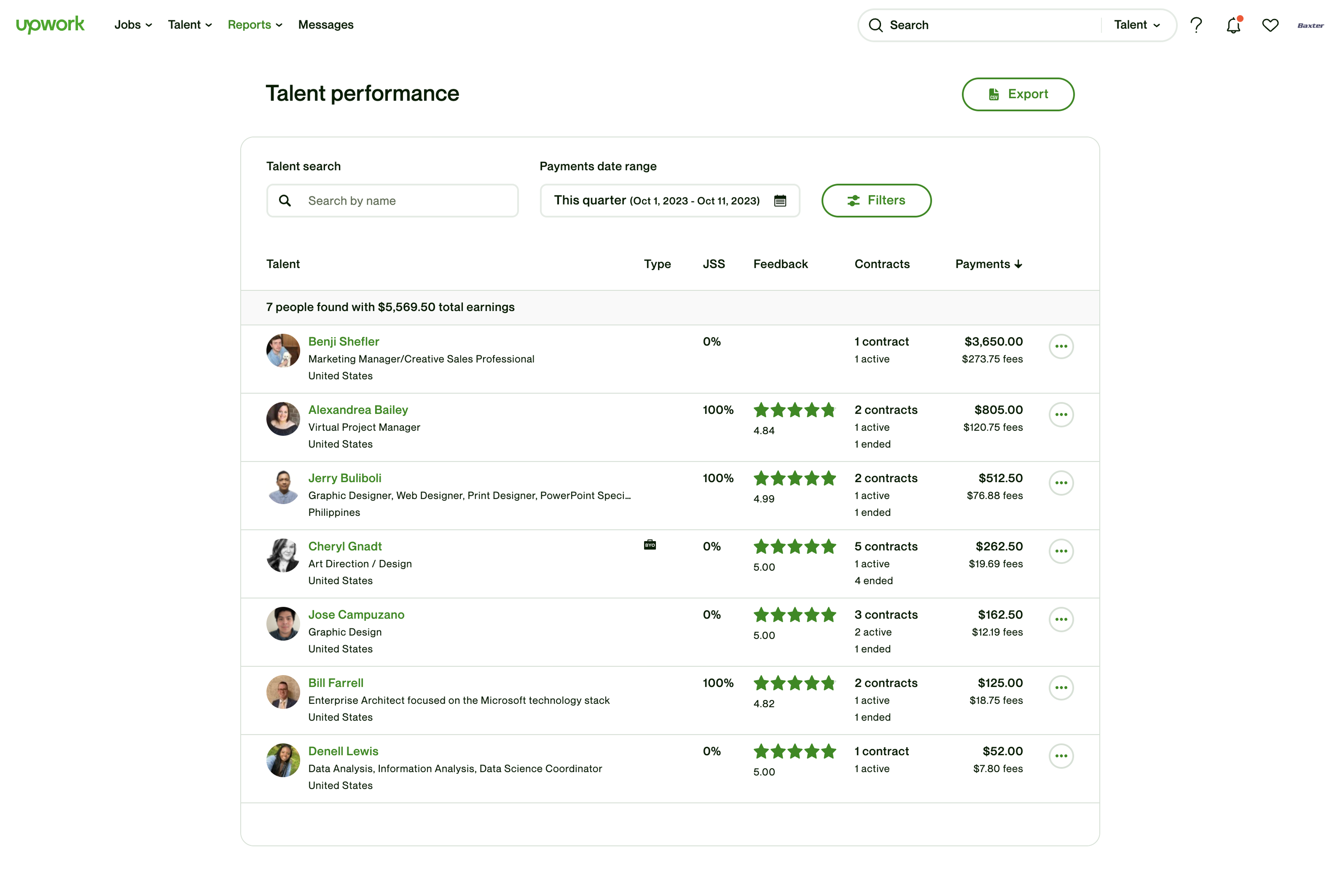Screen dimensions: 1343x896
Task: Open more options for Cheryl Gnadt
Action: [1061, 551]
